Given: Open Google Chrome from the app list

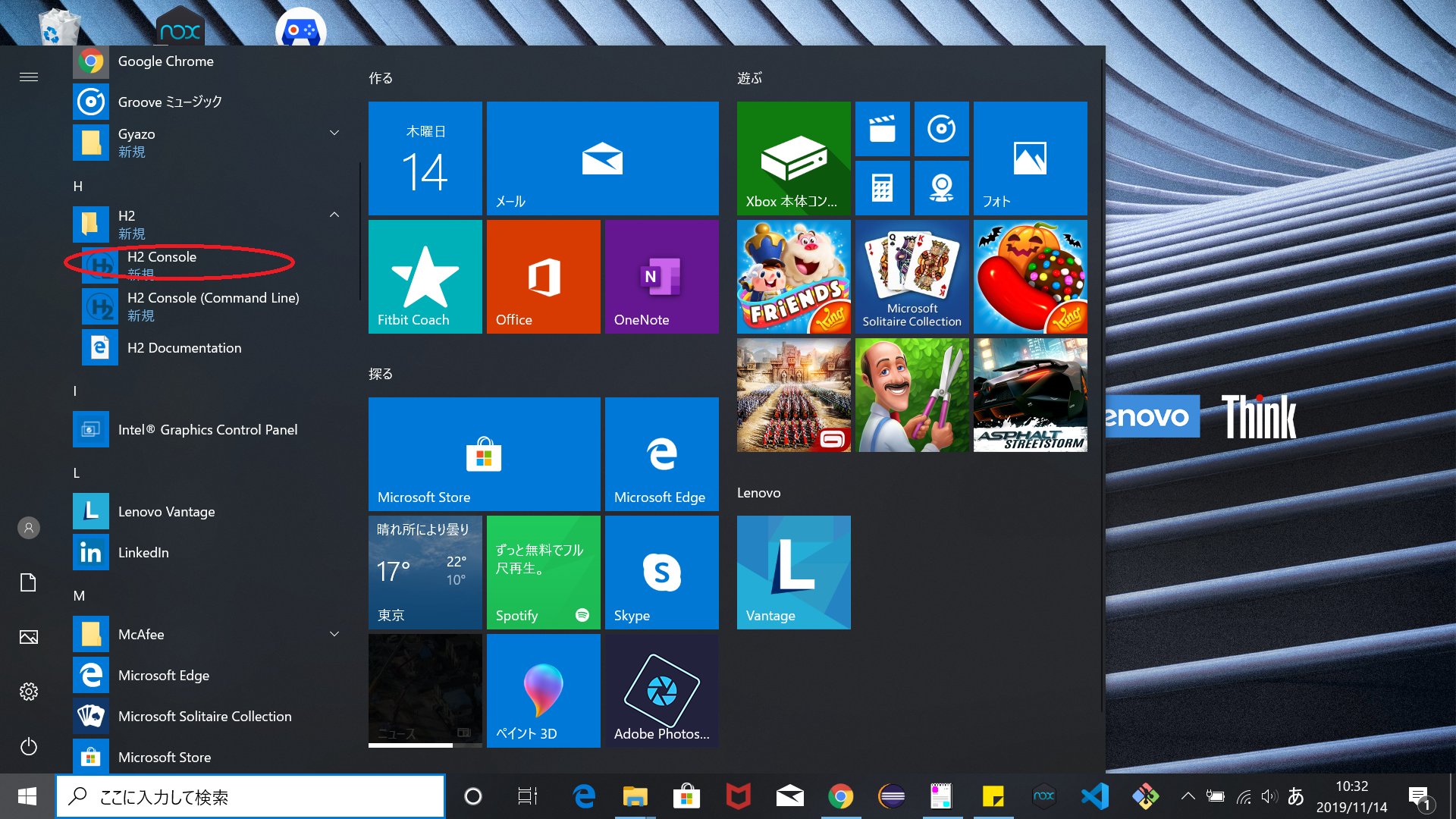Looking at the screenshot, I should pyautogui.click(x=205, y=61).
